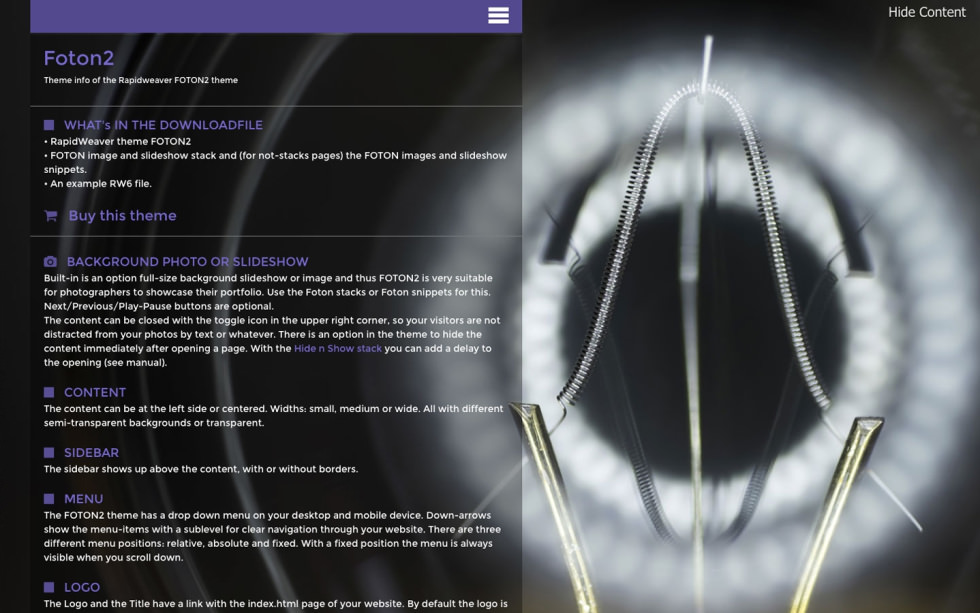Click the square icon beside LOGO
980x613 pixels.
tap(49, 587)
